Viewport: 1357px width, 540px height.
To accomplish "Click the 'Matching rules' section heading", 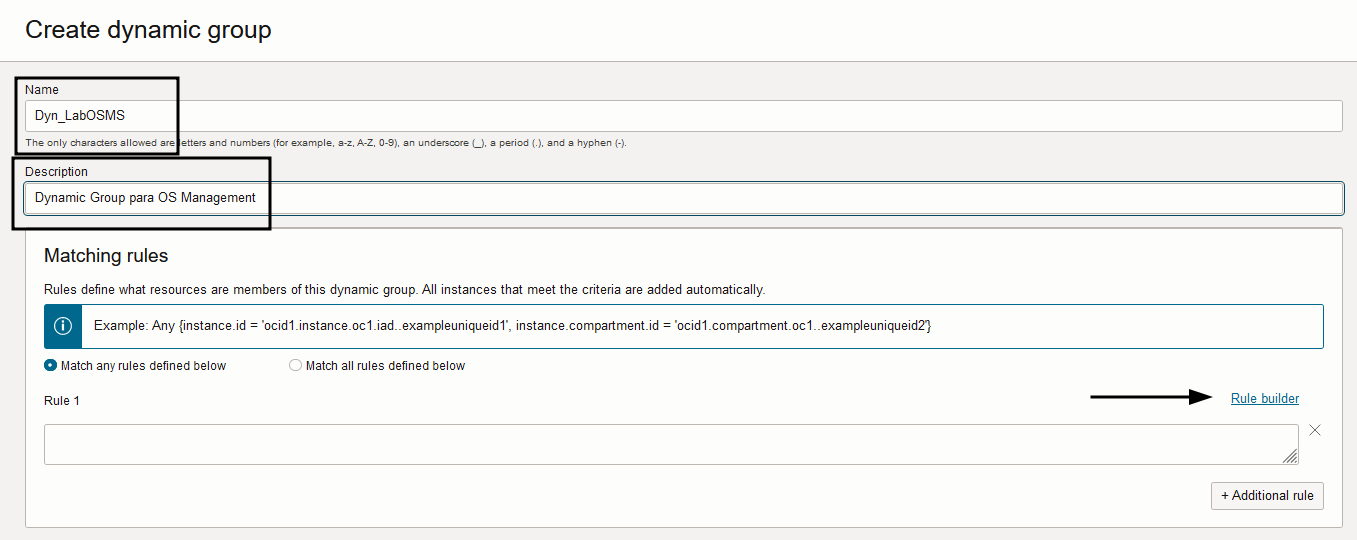I will click(106, 256).
